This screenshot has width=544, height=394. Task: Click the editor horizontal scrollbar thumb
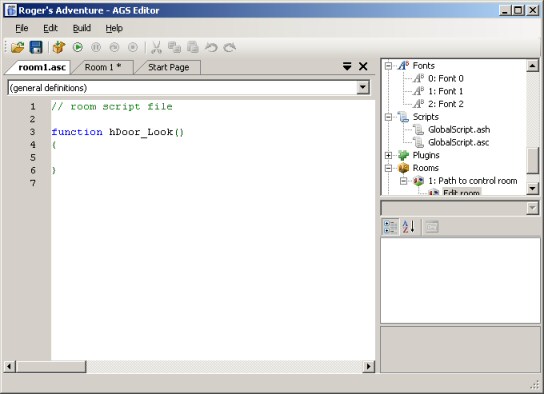(51, 366)
